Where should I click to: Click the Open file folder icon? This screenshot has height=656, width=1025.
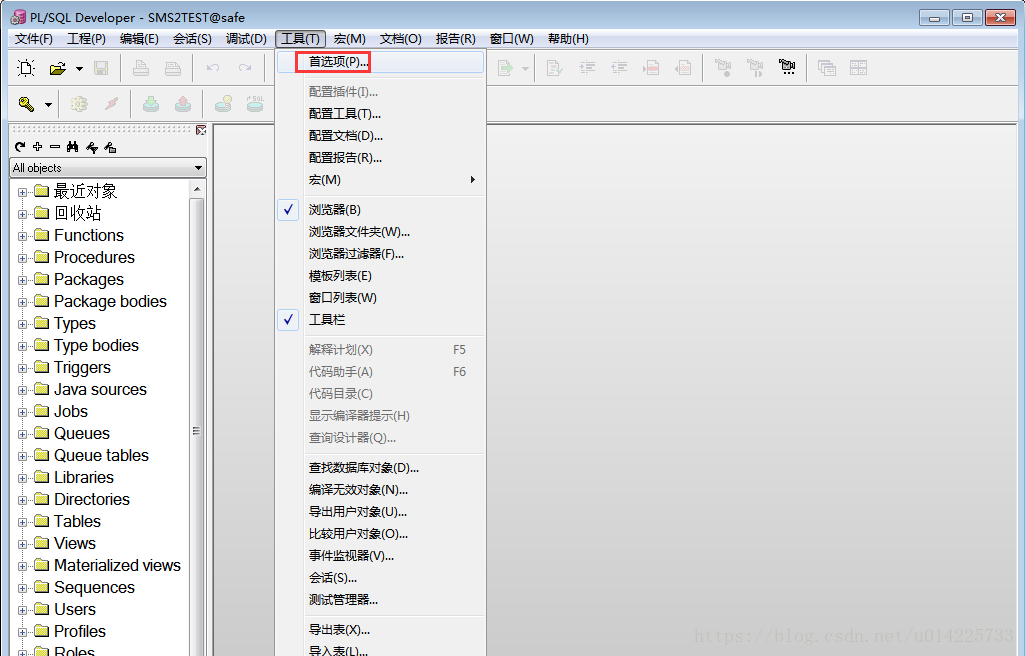coord(58,68)
